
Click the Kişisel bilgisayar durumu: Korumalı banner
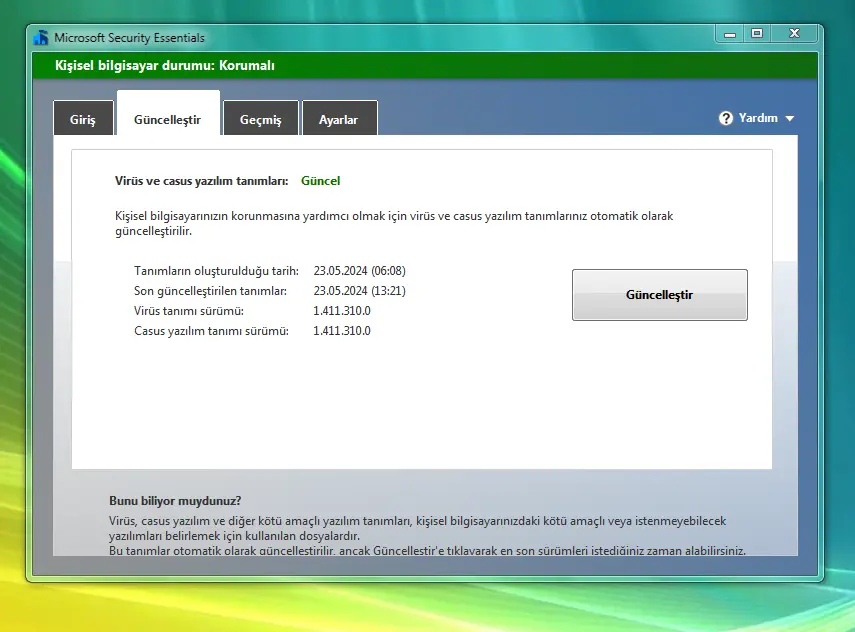tap(425, 65)
